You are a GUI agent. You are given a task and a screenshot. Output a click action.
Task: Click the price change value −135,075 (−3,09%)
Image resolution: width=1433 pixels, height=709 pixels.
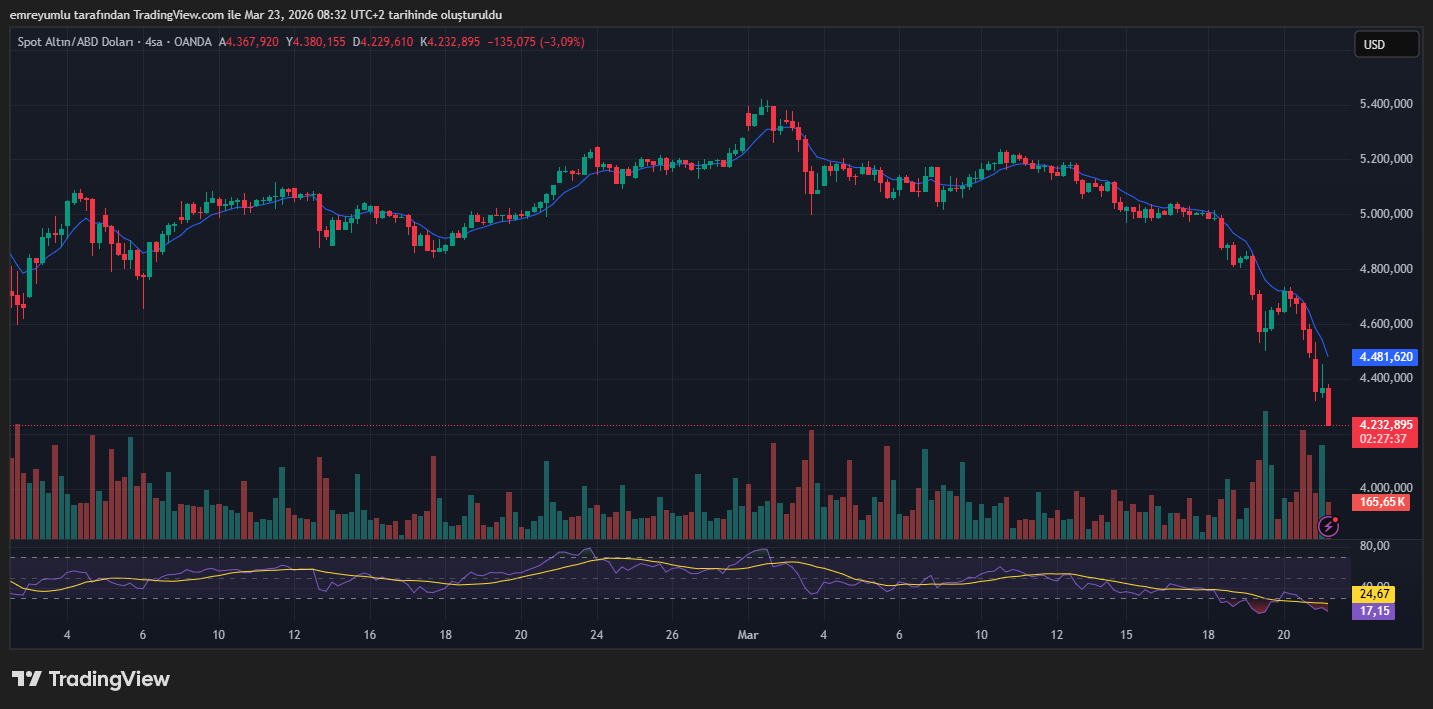coord(535,42)
